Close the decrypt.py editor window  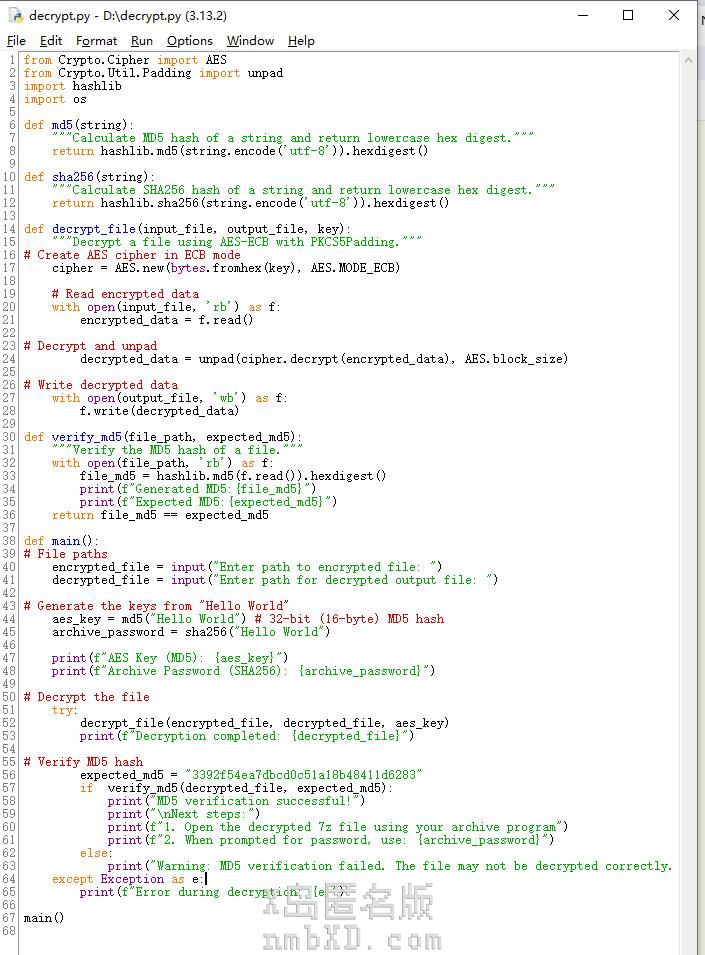pyautogui.click(x=675, y=16)
